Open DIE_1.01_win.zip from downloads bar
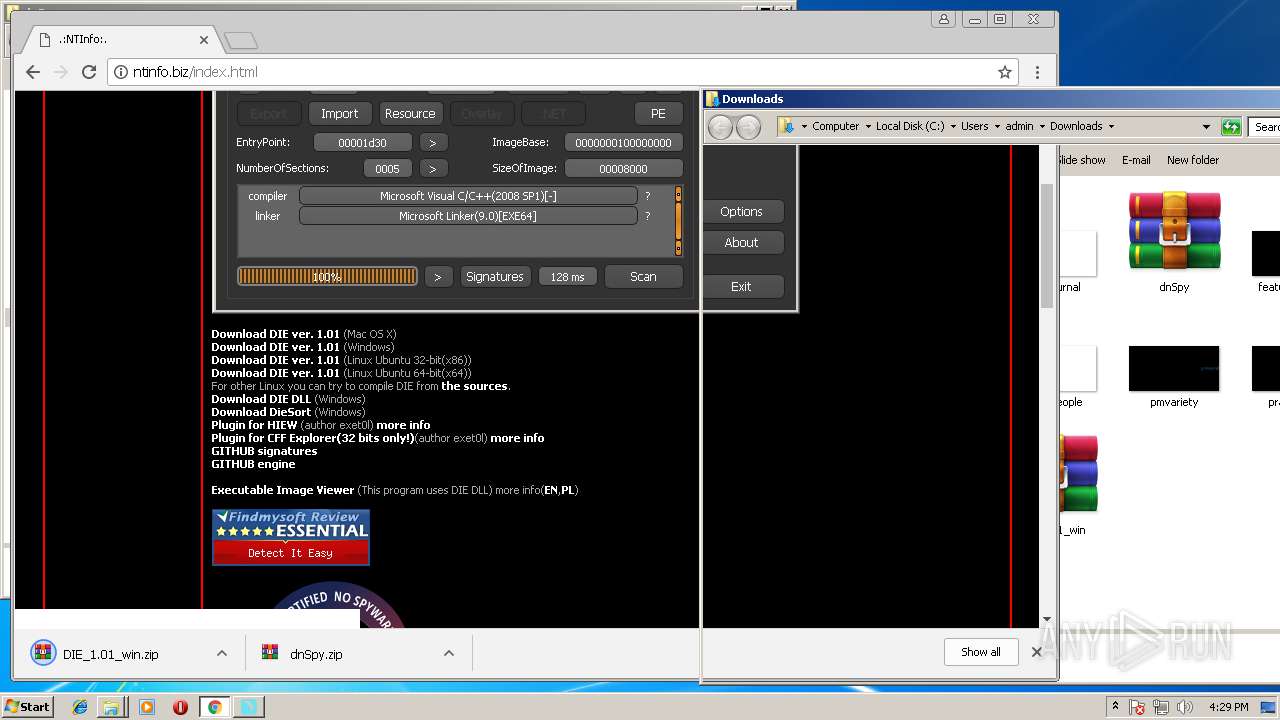The image size is (1280, 720). click(x=110, y=654)
